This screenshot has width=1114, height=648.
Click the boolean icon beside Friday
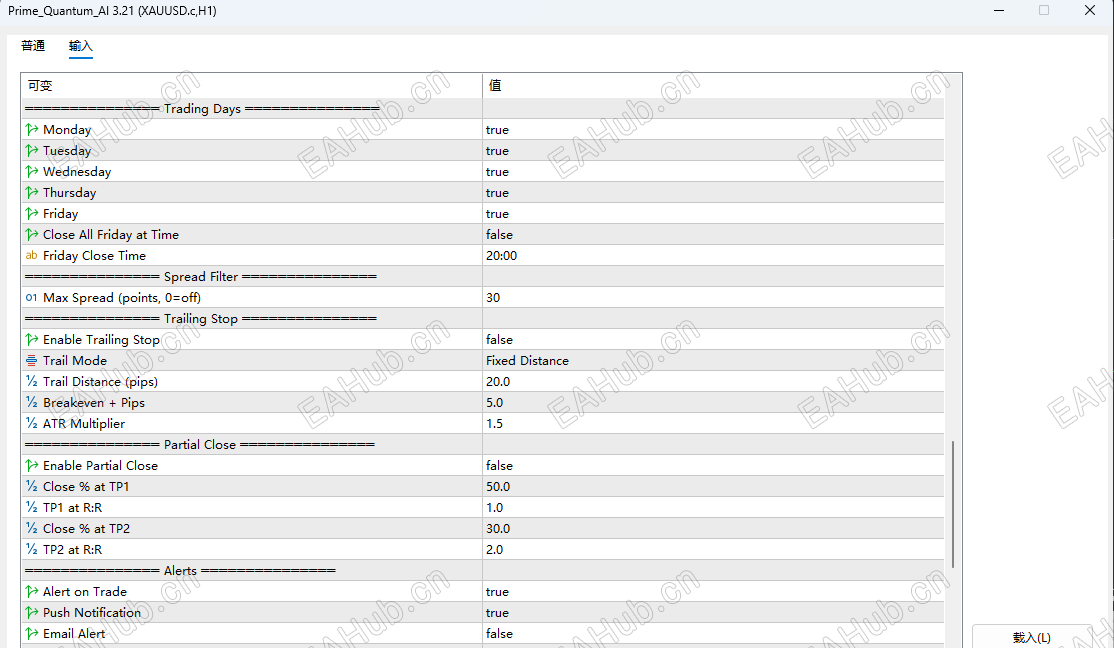31,213
